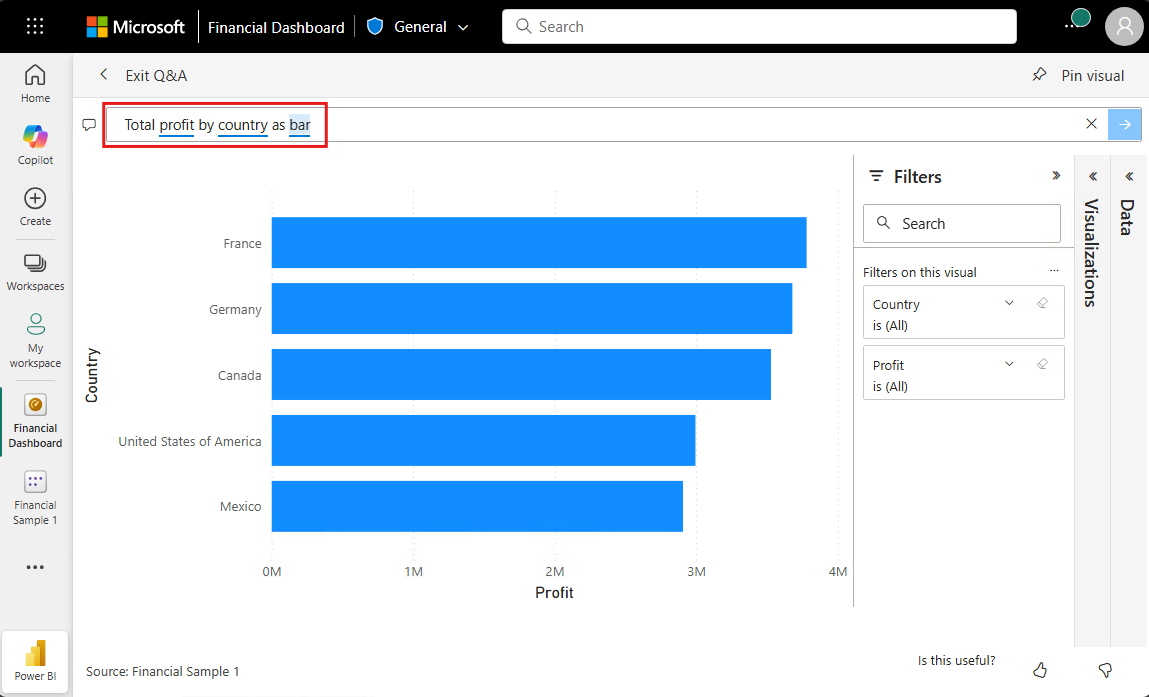Viewport: 1149px width, 697px height.
Task: Expand the Country filter card
Action: coord(1009,302)
